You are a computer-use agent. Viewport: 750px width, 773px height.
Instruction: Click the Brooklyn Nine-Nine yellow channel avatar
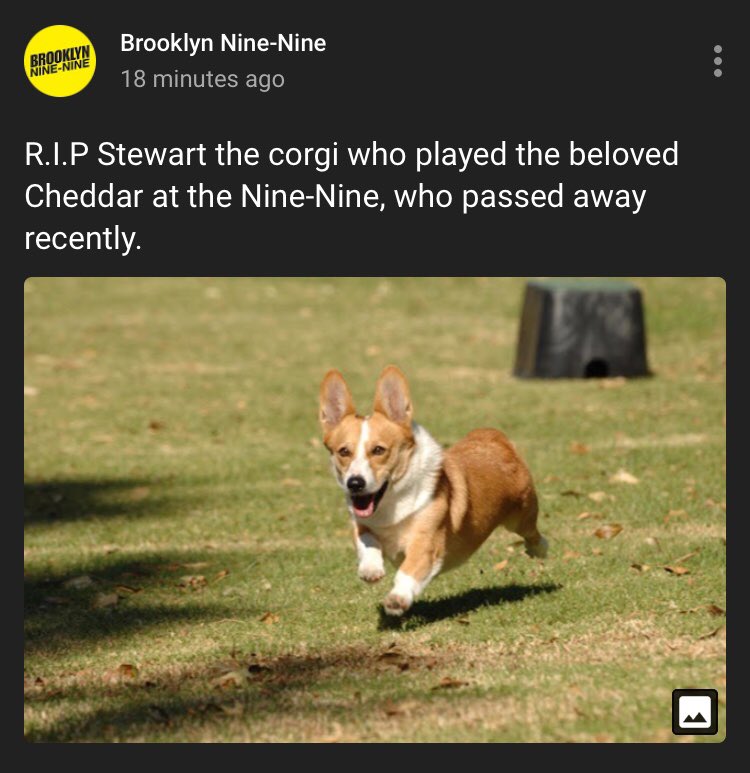click(x=60, y=61)
